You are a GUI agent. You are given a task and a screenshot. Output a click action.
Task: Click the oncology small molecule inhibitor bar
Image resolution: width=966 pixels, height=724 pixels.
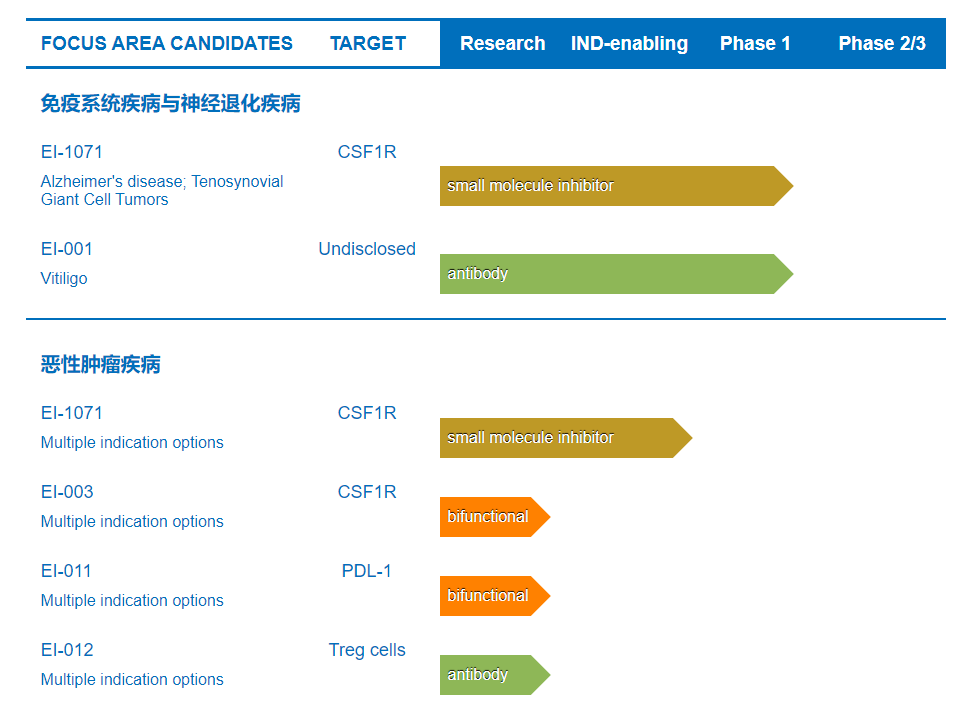566,437
